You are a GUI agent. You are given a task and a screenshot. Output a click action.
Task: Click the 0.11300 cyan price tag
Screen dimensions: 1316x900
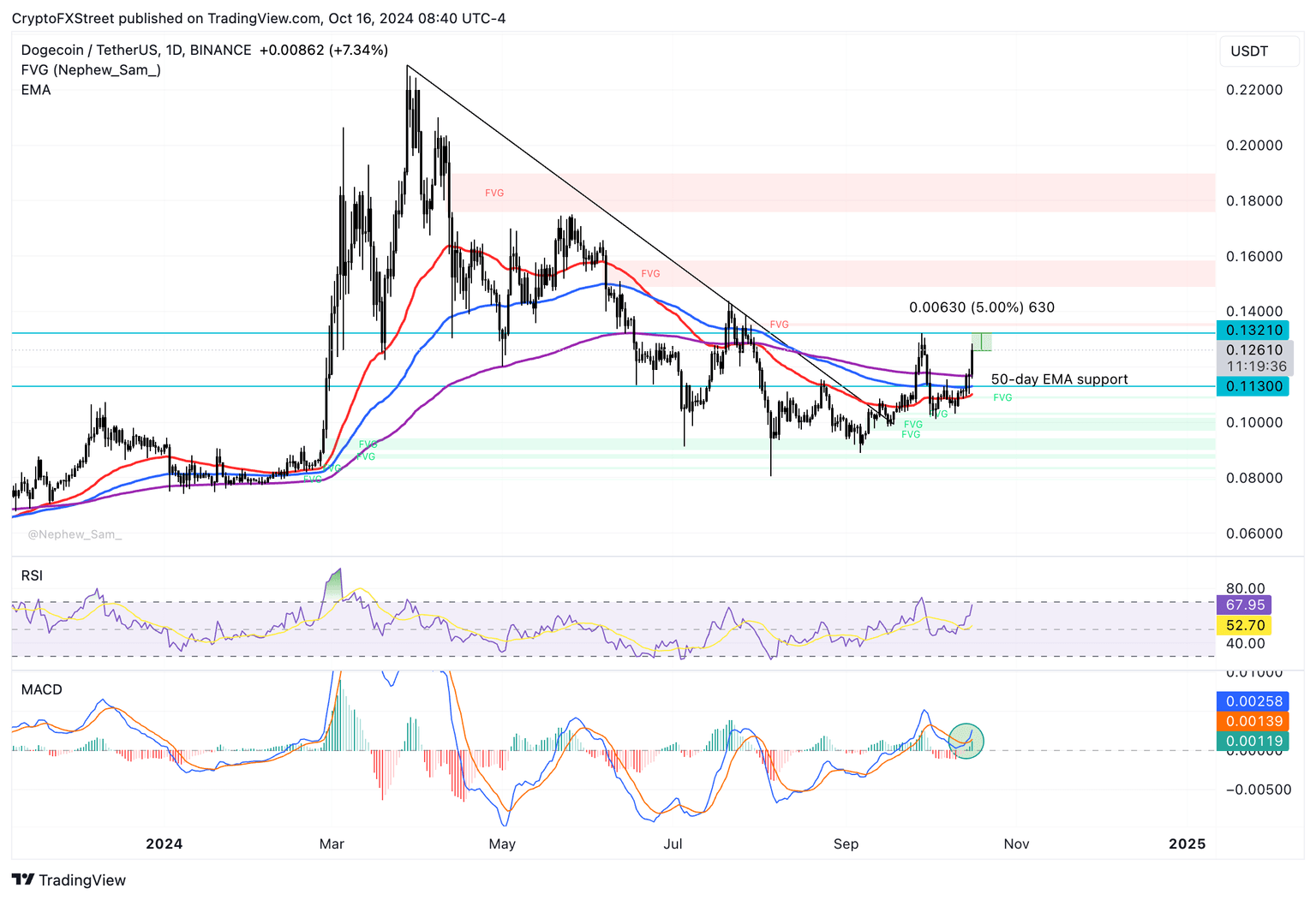(x=1253, y=386)
